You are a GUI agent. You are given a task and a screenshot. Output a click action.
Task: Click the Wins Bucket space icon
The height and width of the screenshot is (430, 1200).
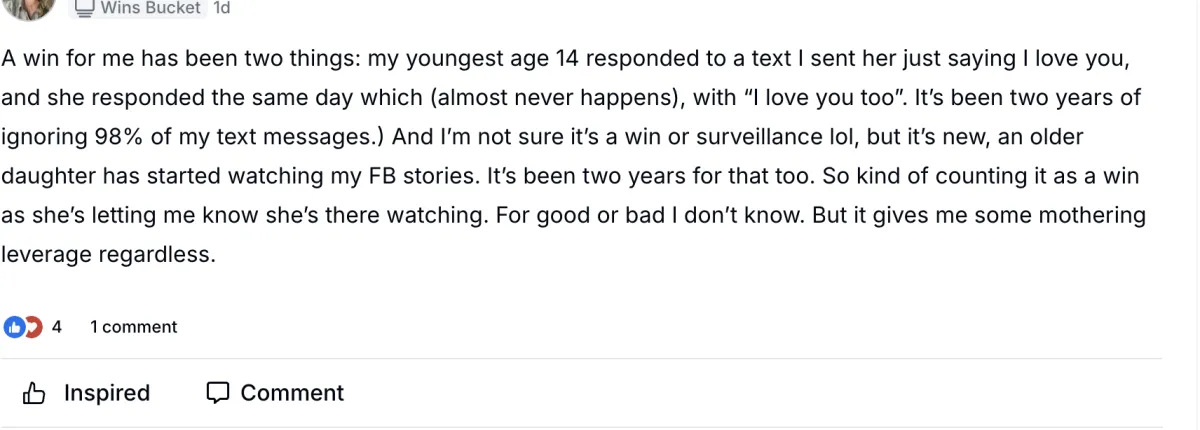[x=86, y=8]
